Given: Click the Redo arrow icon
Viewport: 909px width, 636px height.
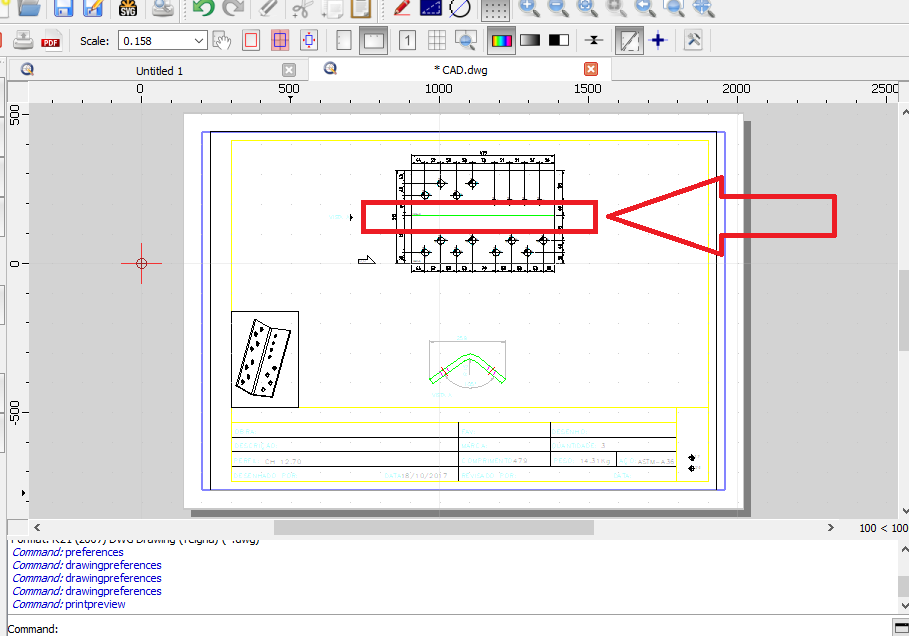Looking at the screenshot, I should point(233,8).
